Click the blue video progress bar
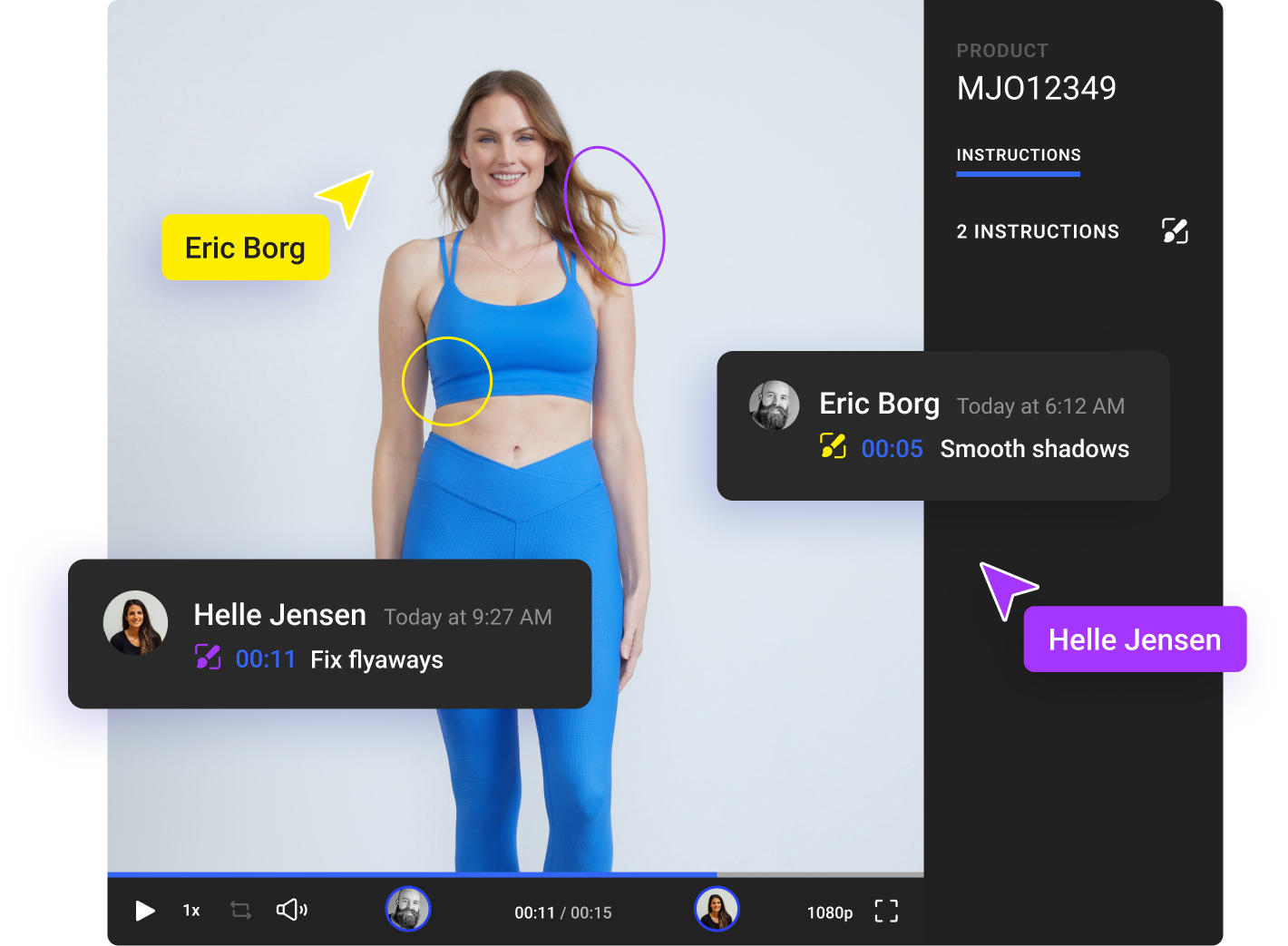Image resolution: width=1288 pixels, height=946 pixels. tap(411, 874)
